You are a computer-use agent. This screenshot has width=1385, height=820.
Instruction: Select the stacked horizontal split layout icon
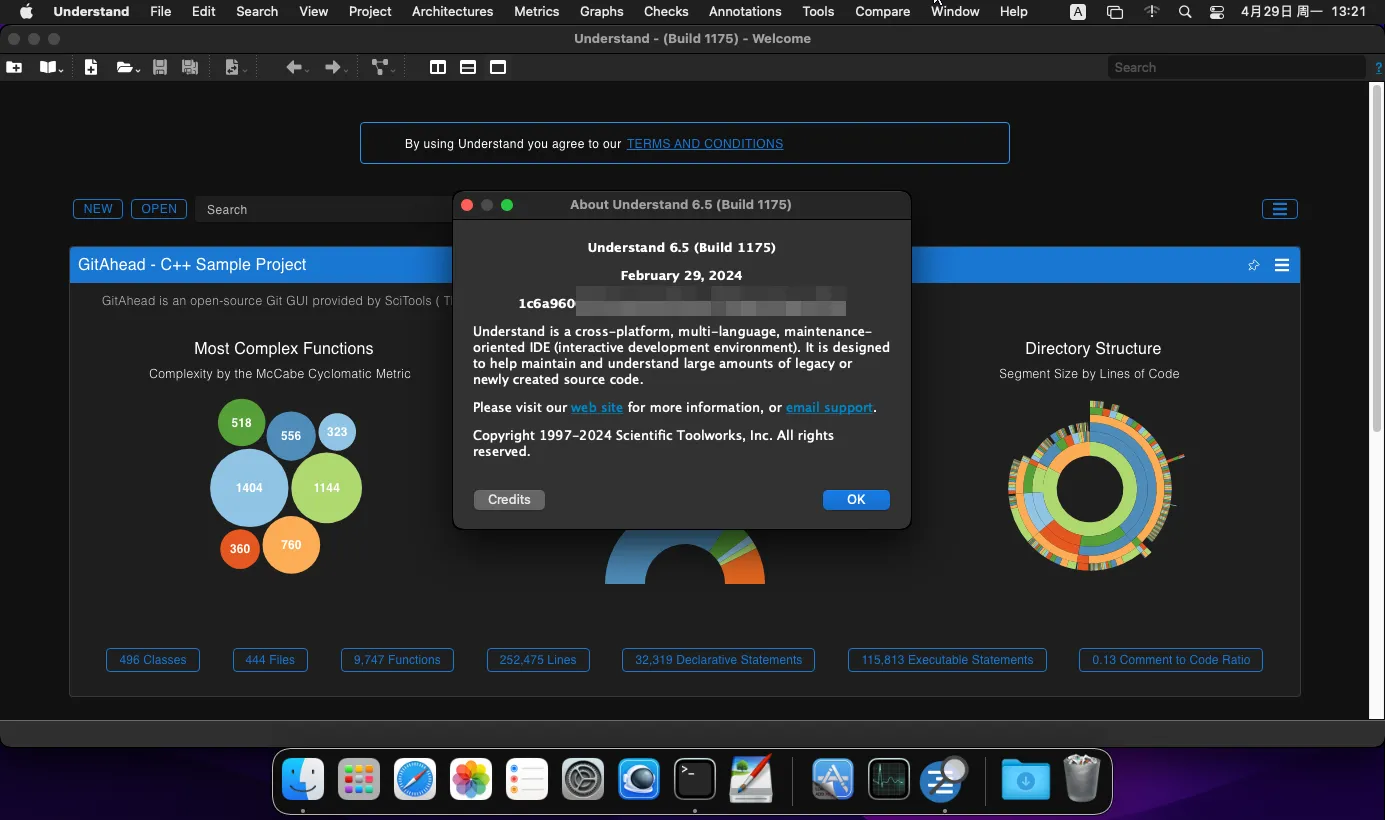pyautogui.click(x=468, y=67)
